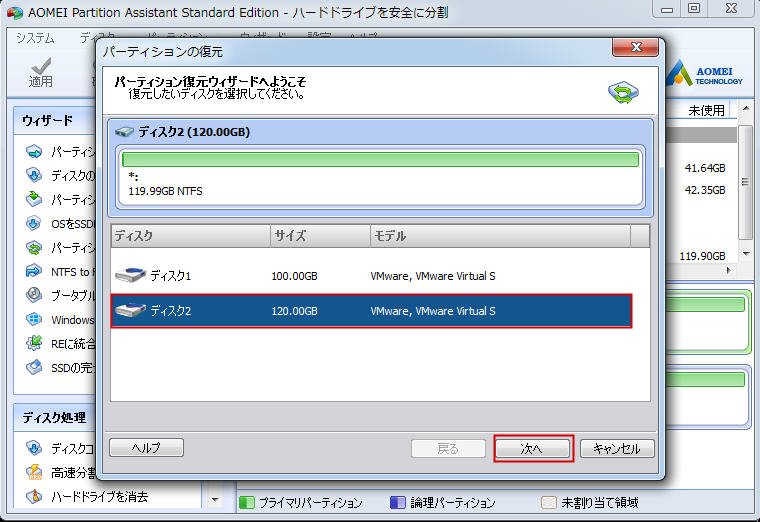Close the パーティションの復元 dialog

pyautogui.click(x=635, y=47)
